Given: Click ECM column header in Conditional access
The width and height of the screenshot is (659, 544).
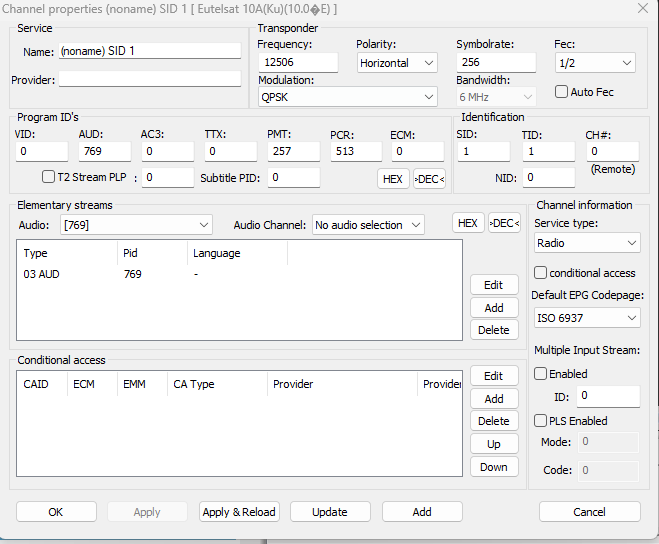Looking at the screenshot, I should (92, 384).
